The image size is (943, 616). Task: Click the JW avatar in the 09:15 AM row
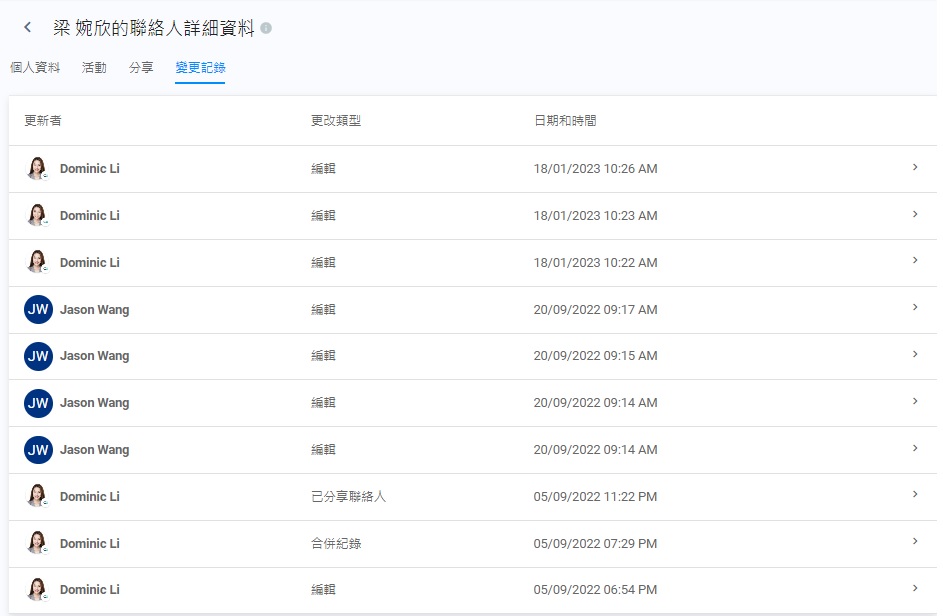tap(38, 356)
